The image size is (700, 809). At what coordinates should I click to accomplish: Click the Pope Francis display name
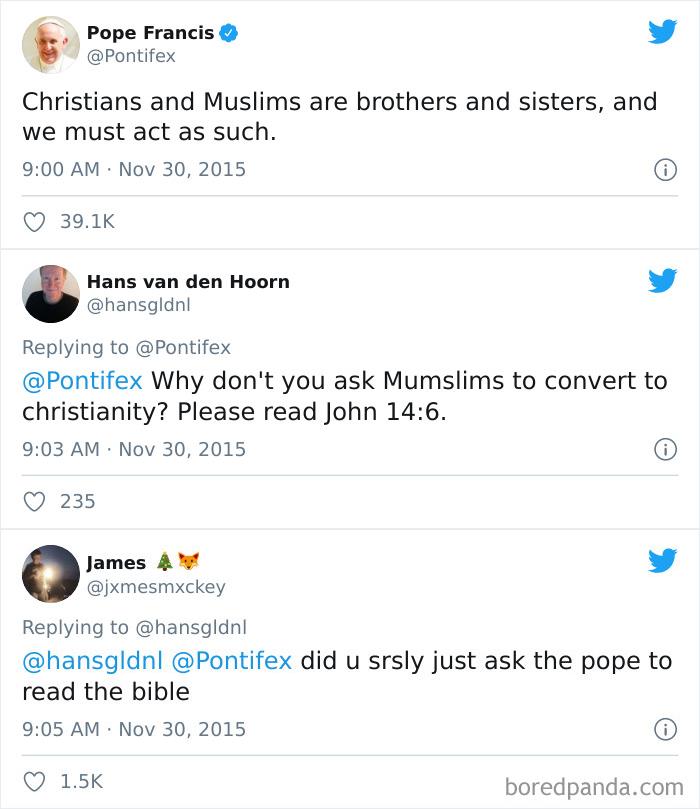point(150,30)
